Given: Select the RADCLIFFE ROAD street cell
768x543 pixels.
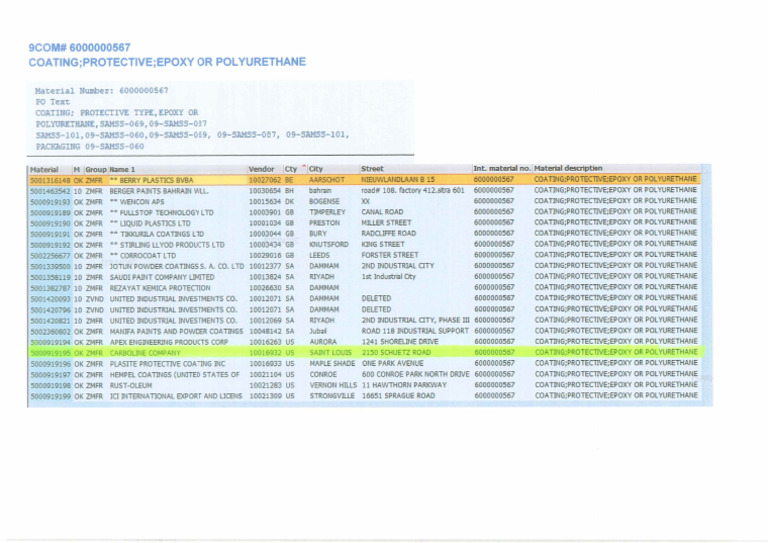Looking at the screenshot, I should (388, 234).
